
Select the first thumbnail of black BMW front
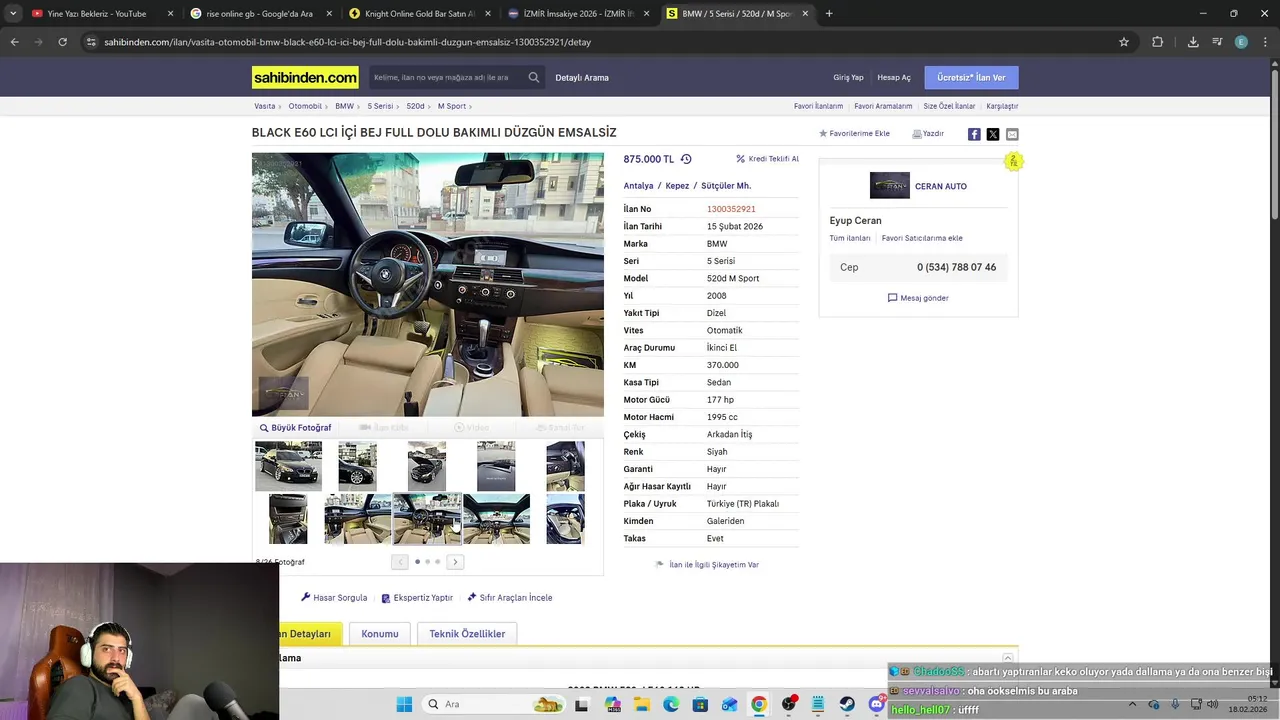tap(288, 466)
